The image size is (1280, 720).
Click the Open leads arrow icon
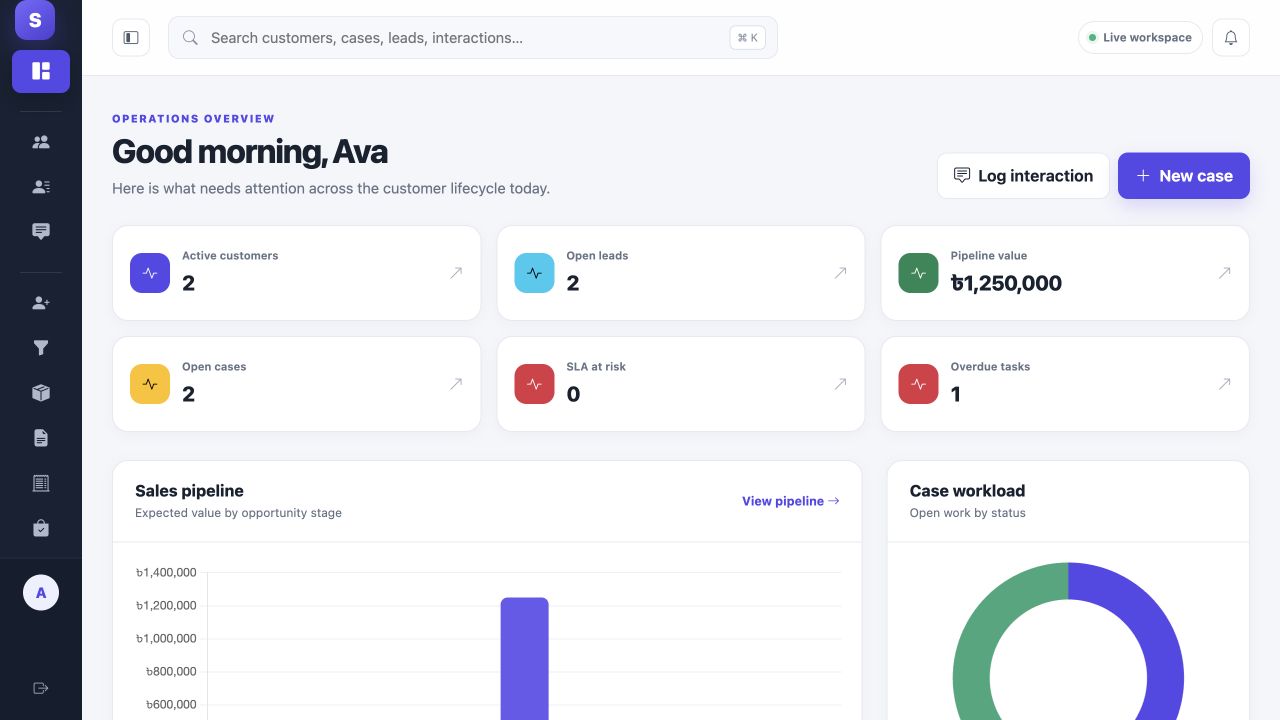point(840,273)
